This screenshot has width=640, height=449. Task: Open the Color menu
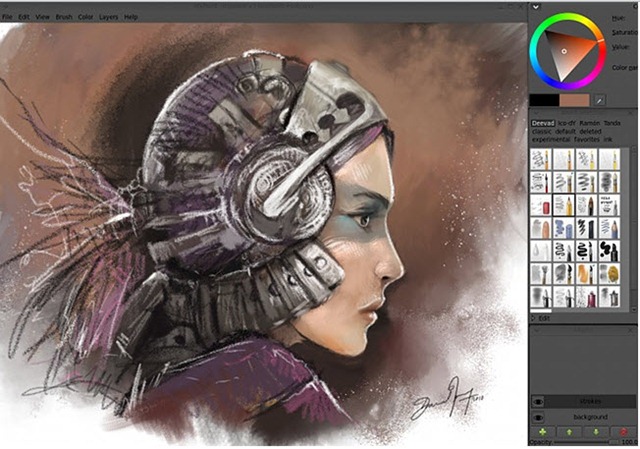coord(85,17)
